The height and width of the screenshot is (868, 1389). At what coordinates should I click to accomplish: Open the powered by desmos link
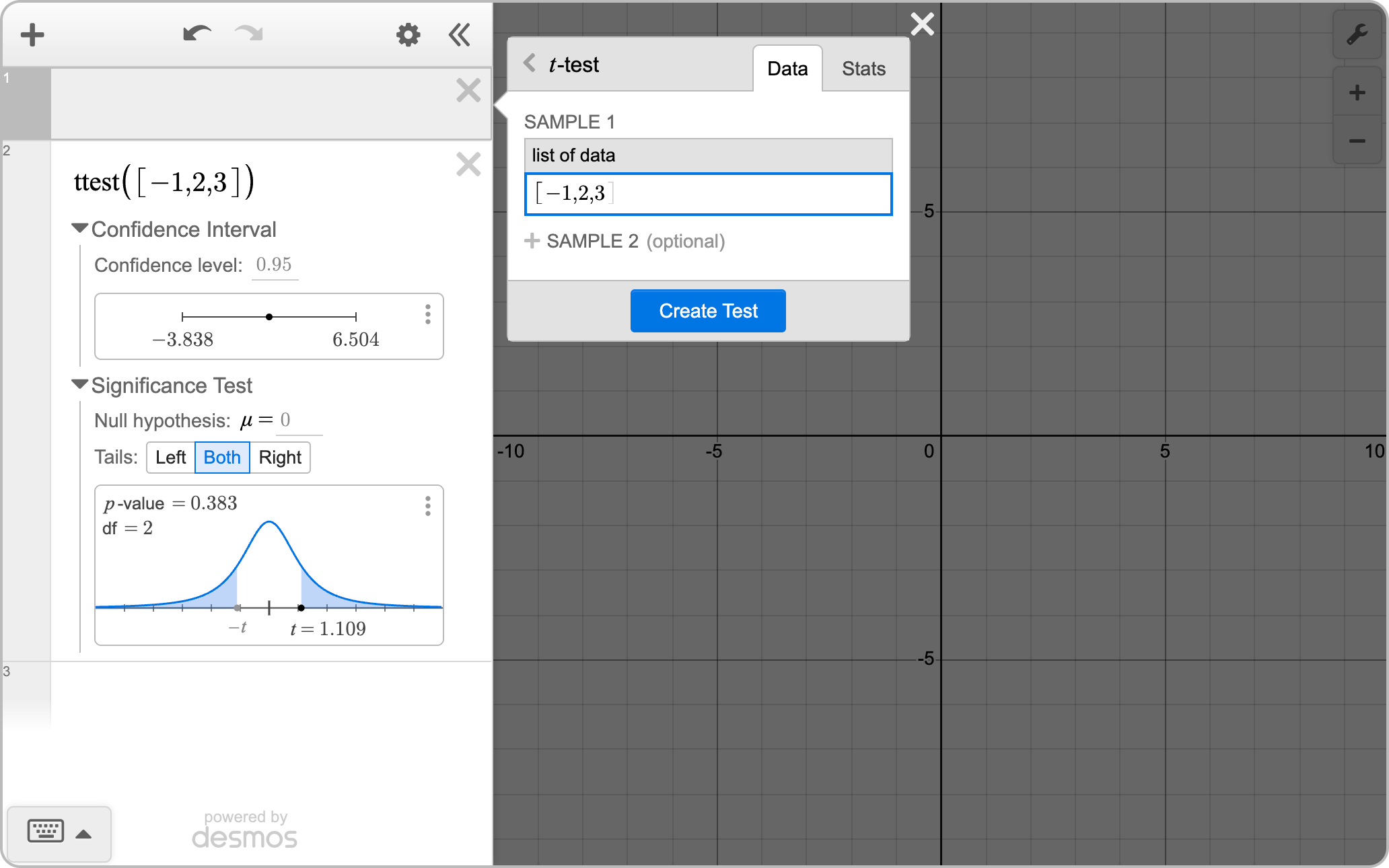(245, 830)
